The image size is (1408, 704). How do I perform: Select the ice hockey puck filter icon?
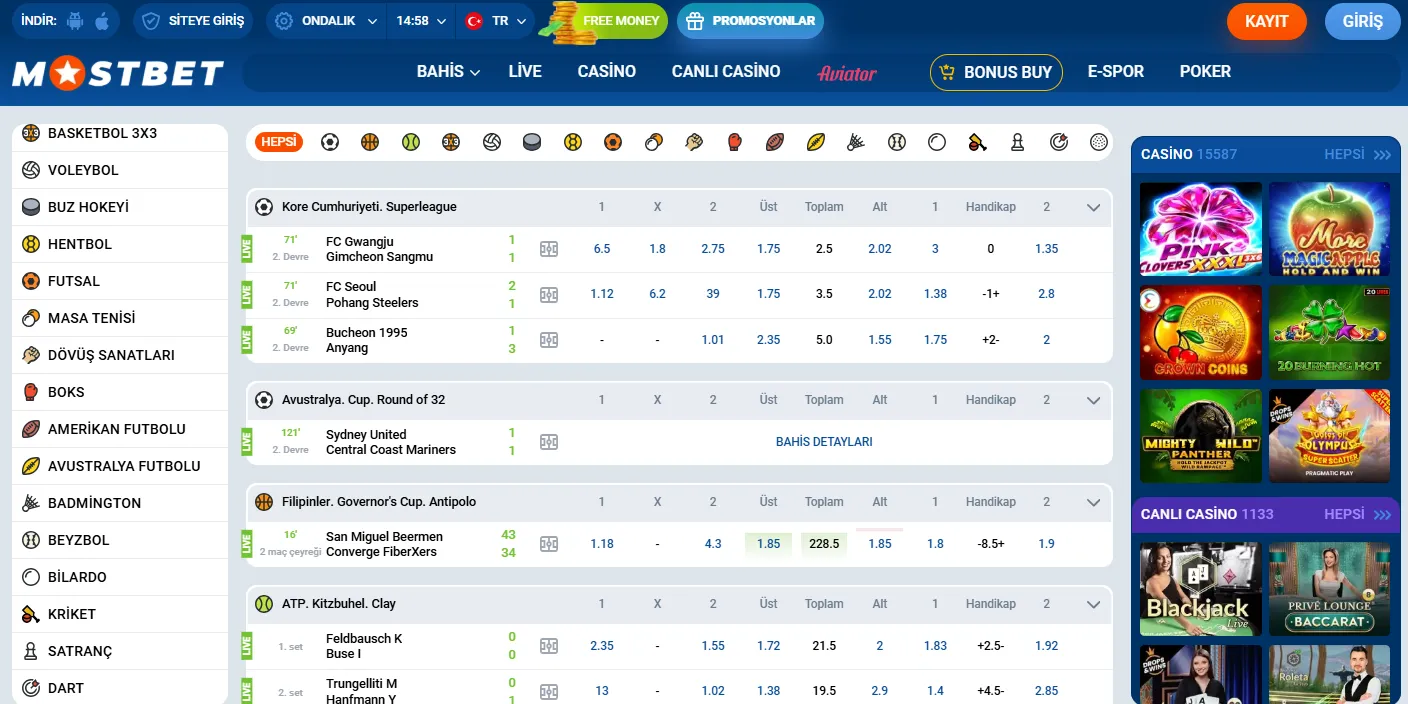tap(532, 142)
